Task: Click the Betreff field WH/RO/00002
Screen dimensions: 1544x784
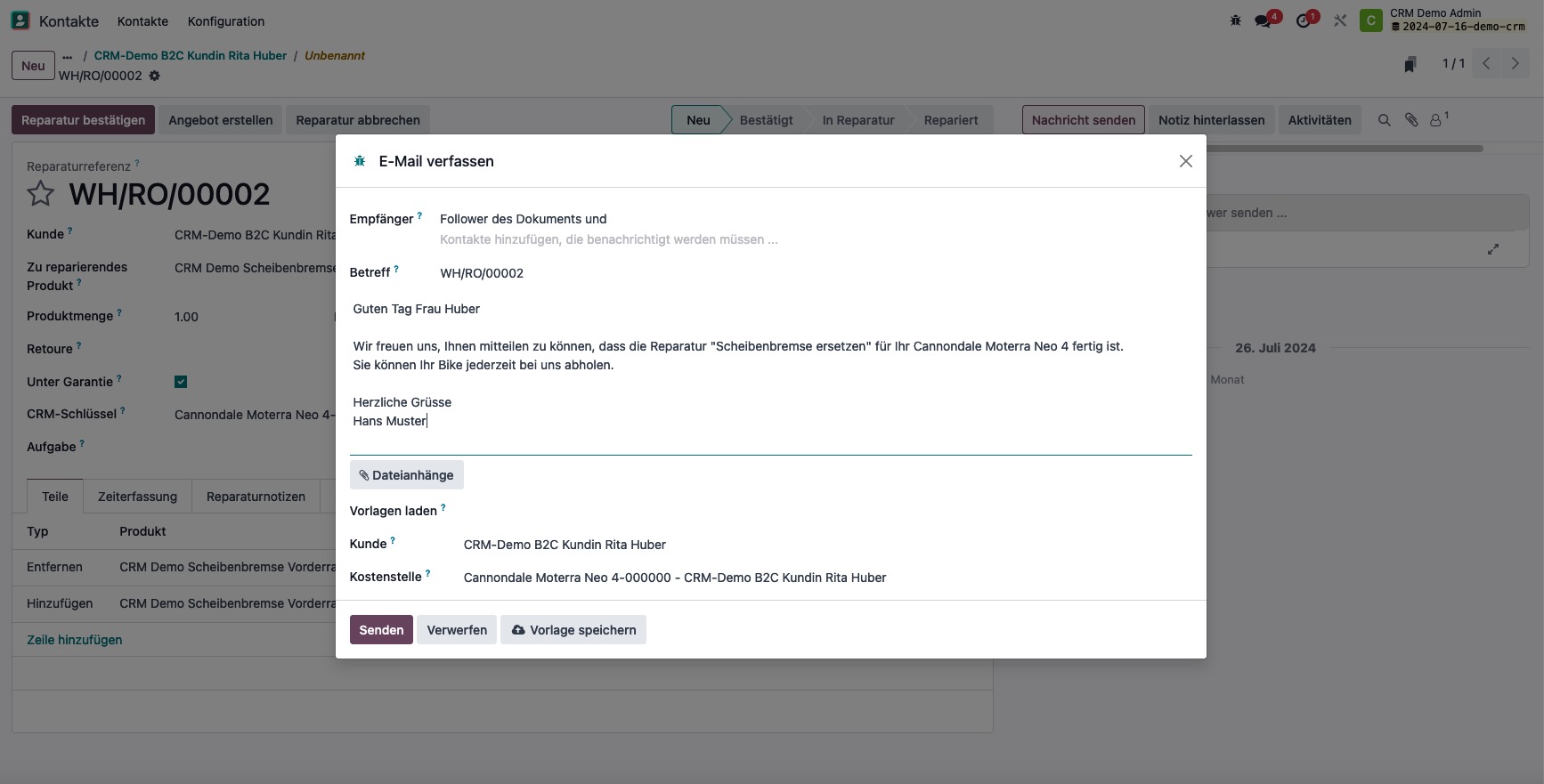Action: point(816,273)
